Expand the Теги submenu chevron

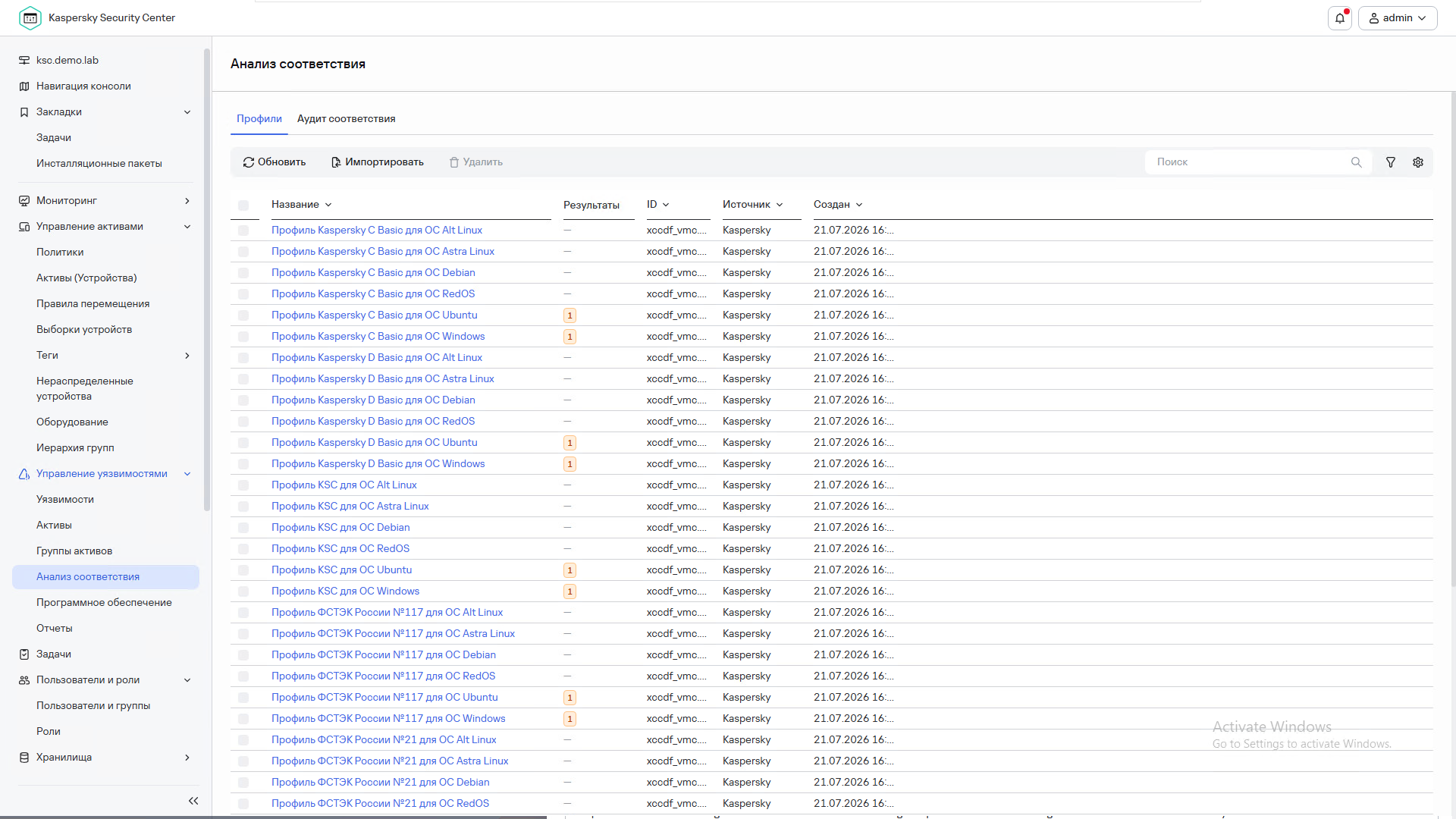pyautogui.click(x=187, y=356)
